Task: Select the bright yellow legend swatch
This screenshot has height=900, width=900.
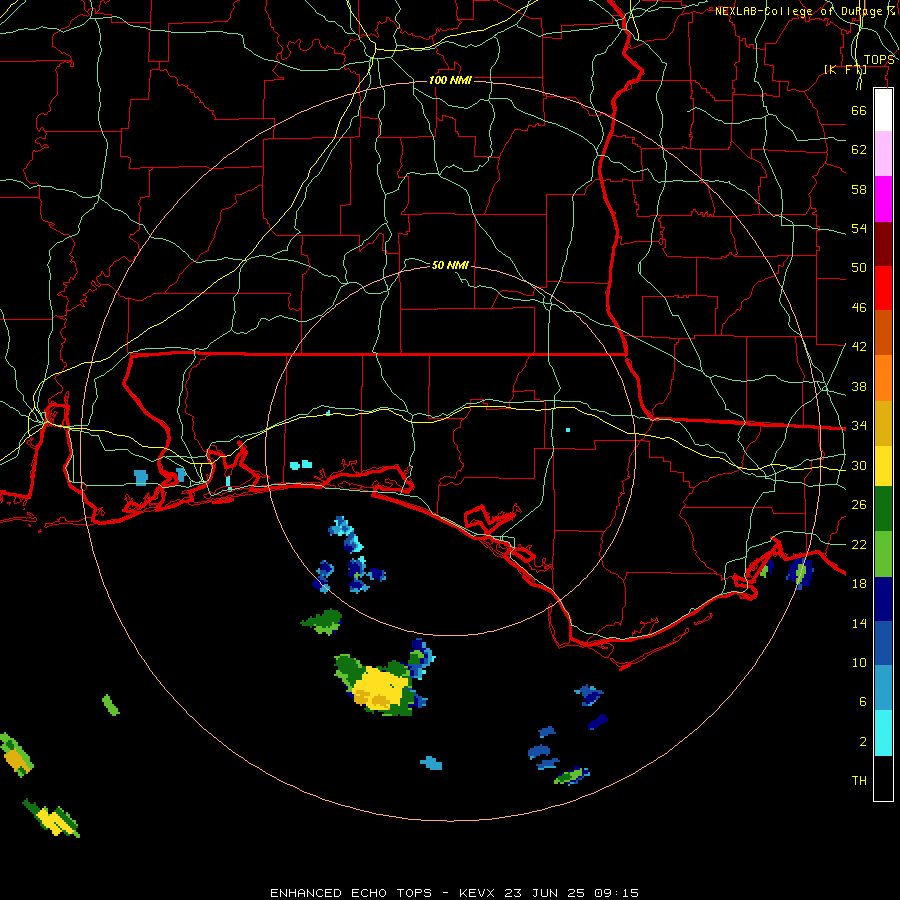Action: 883,466
